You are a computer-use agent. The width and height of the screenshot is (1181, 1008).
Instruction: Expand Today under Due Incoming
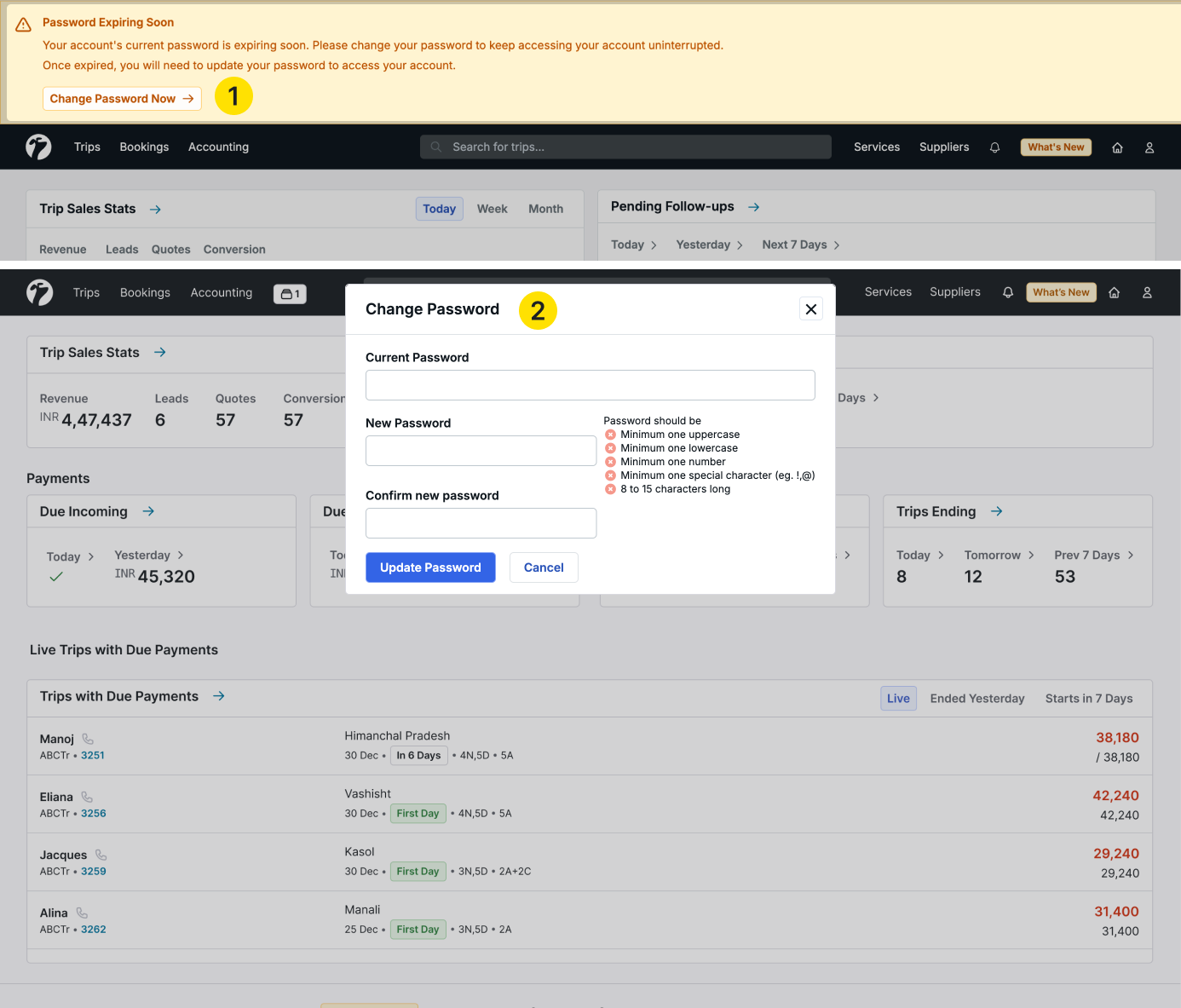pos(71,556)
